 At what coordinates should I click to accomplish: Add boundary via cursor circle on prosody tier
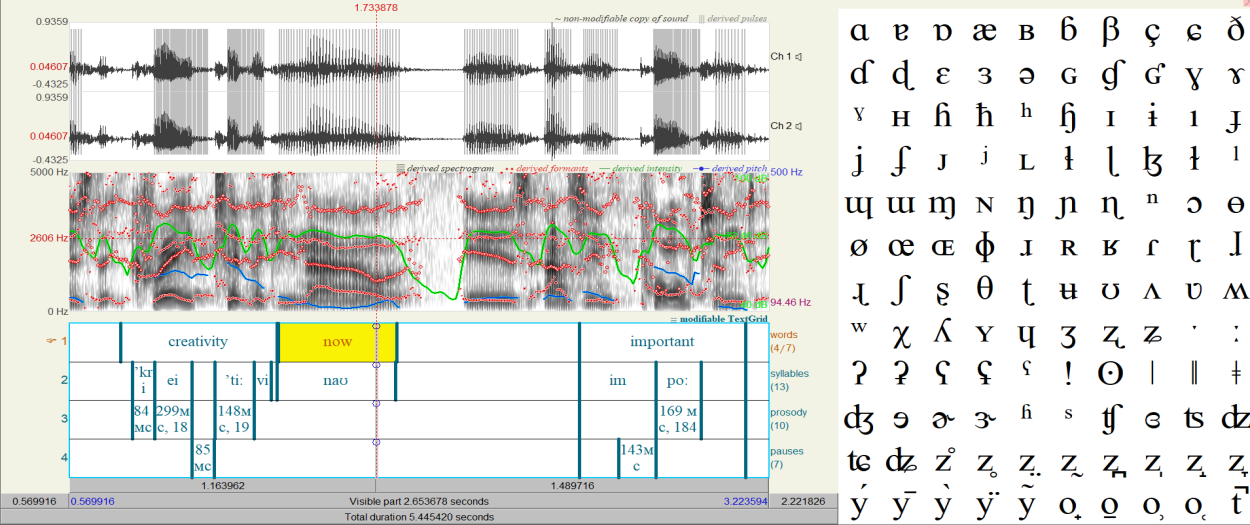pyautogui.click(x=376, y=404)
